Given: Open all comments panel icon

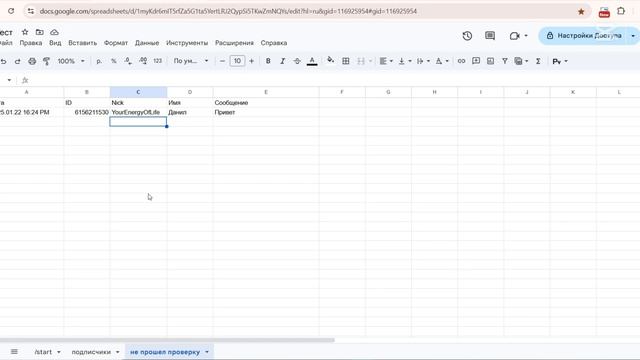Looking at the screenshot, I should 490,36.
